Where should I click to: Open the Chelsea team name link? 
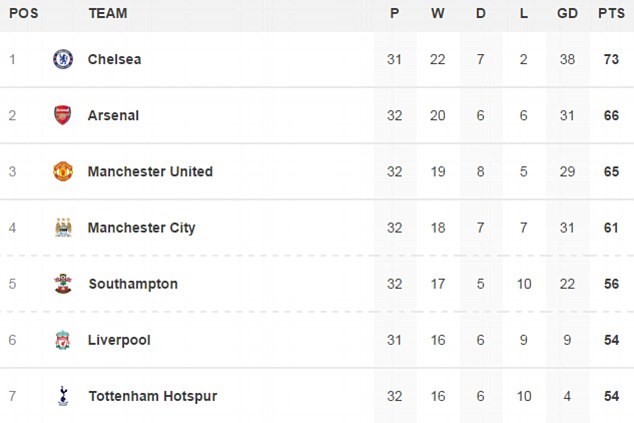(114, 59)
